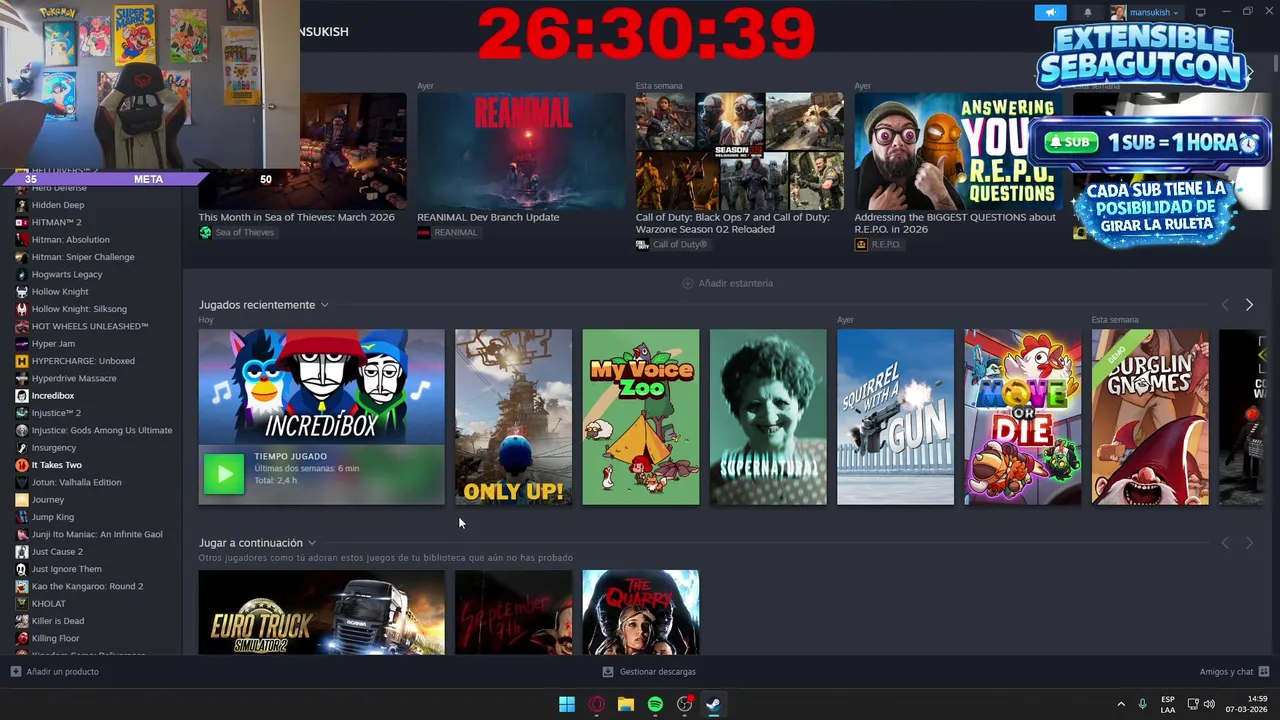Click the HITMAN 2 game icon
The height and width of the screenshot is (720, 1280).
(22, 222)
